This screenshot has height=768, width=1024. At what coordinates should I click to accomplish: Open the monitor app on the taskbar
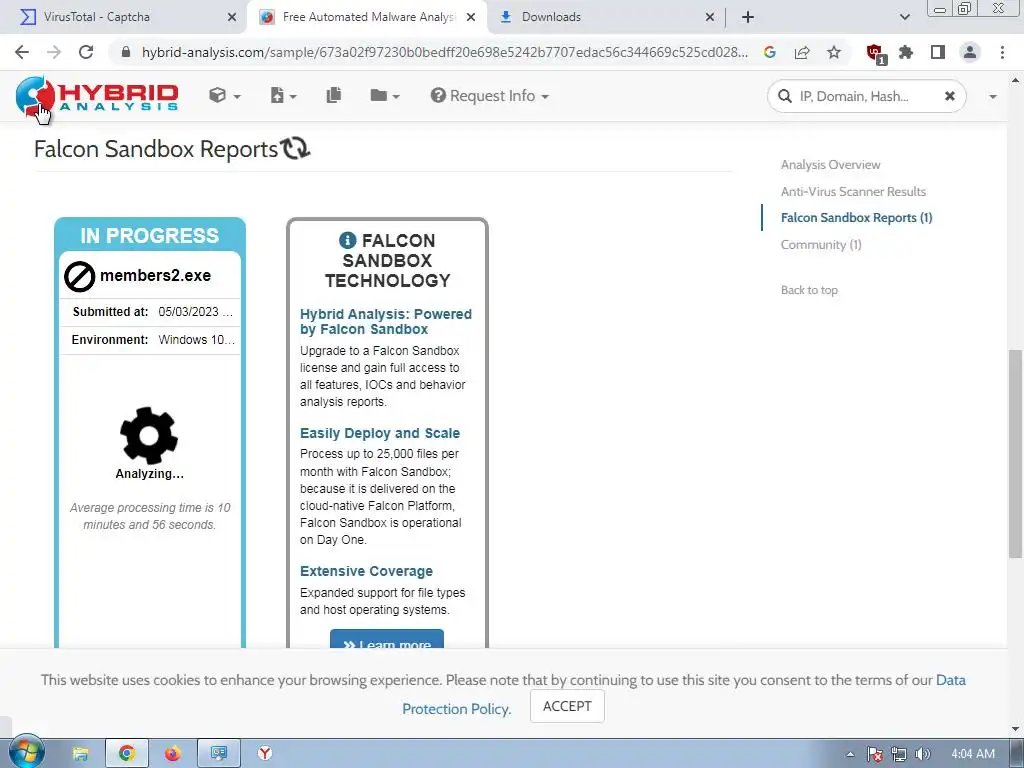pyautogui.click(x=219, y=754)
